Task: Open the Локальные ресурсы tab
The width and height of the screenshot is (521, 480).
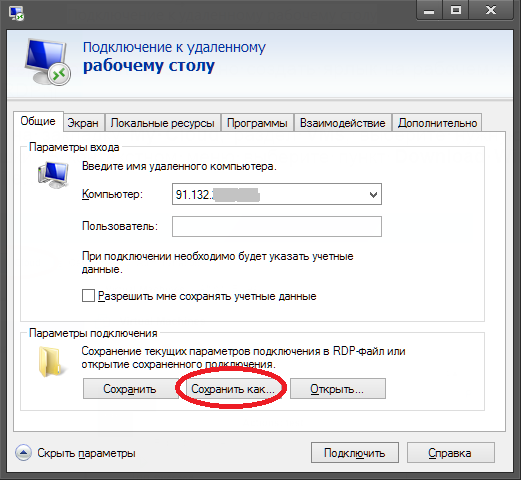Action: 162,123
